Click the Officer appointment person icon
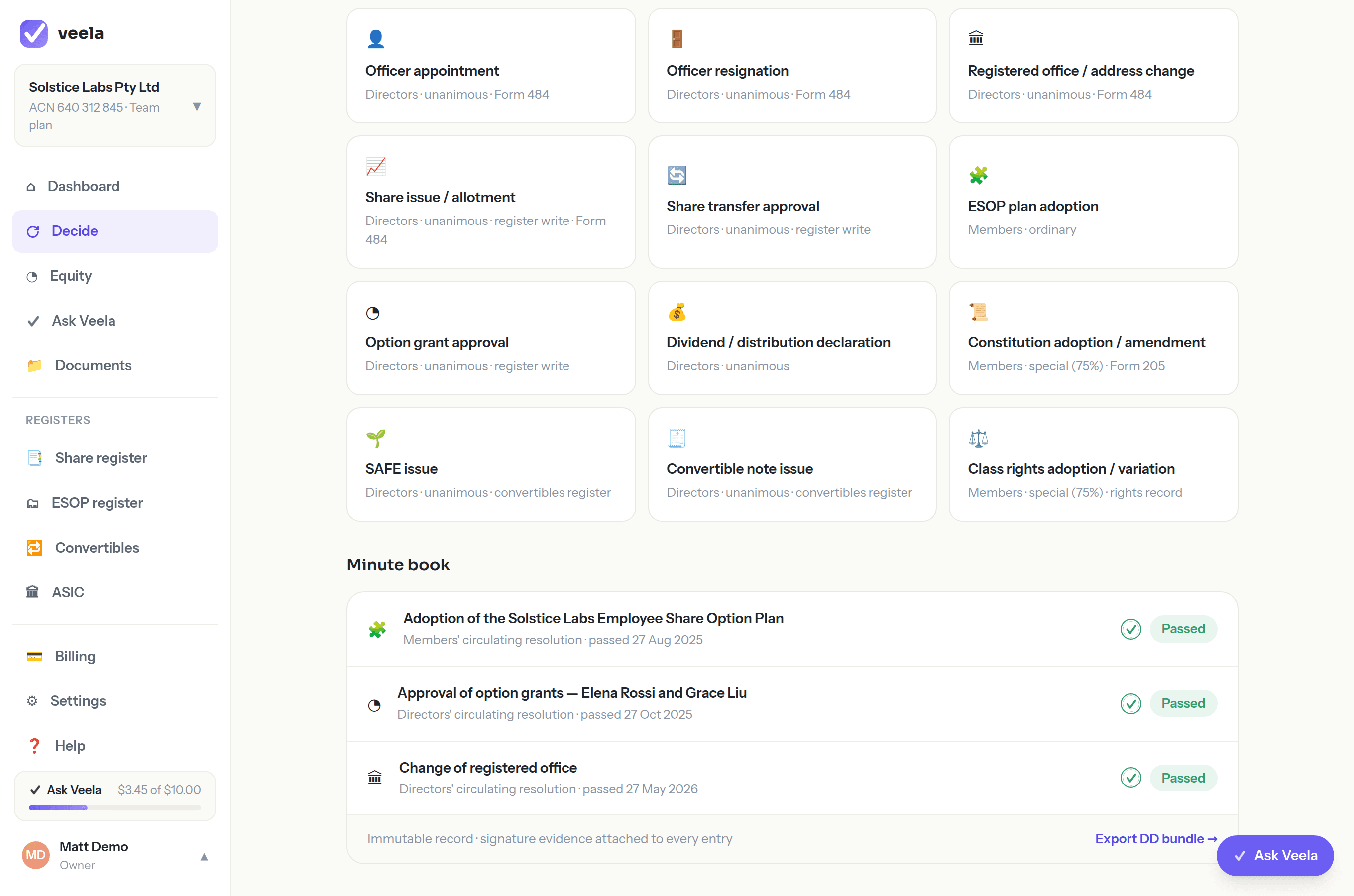1354x896 pixels. (376, 39)
